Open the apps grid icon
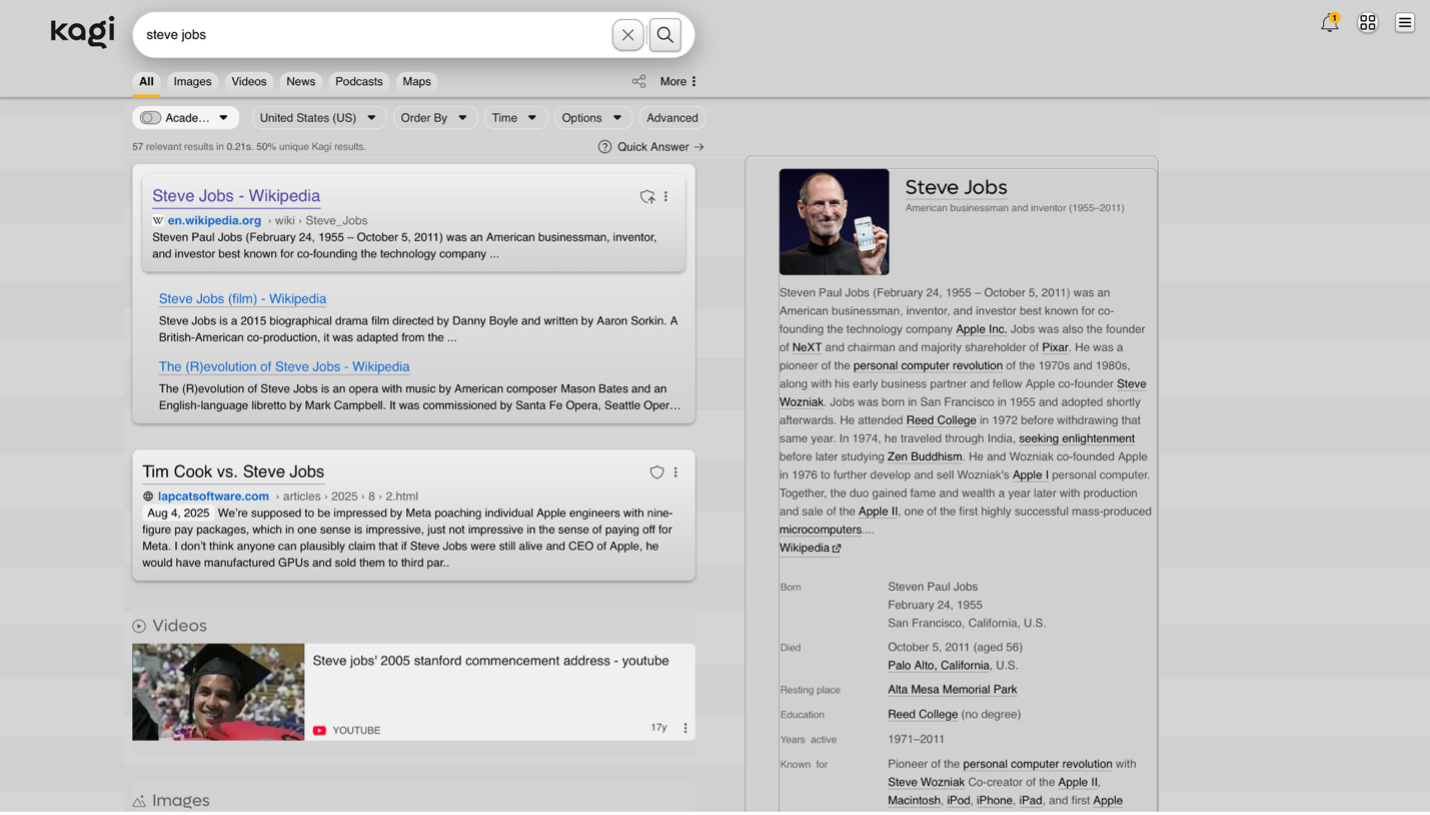 (x=1367, y=23)
